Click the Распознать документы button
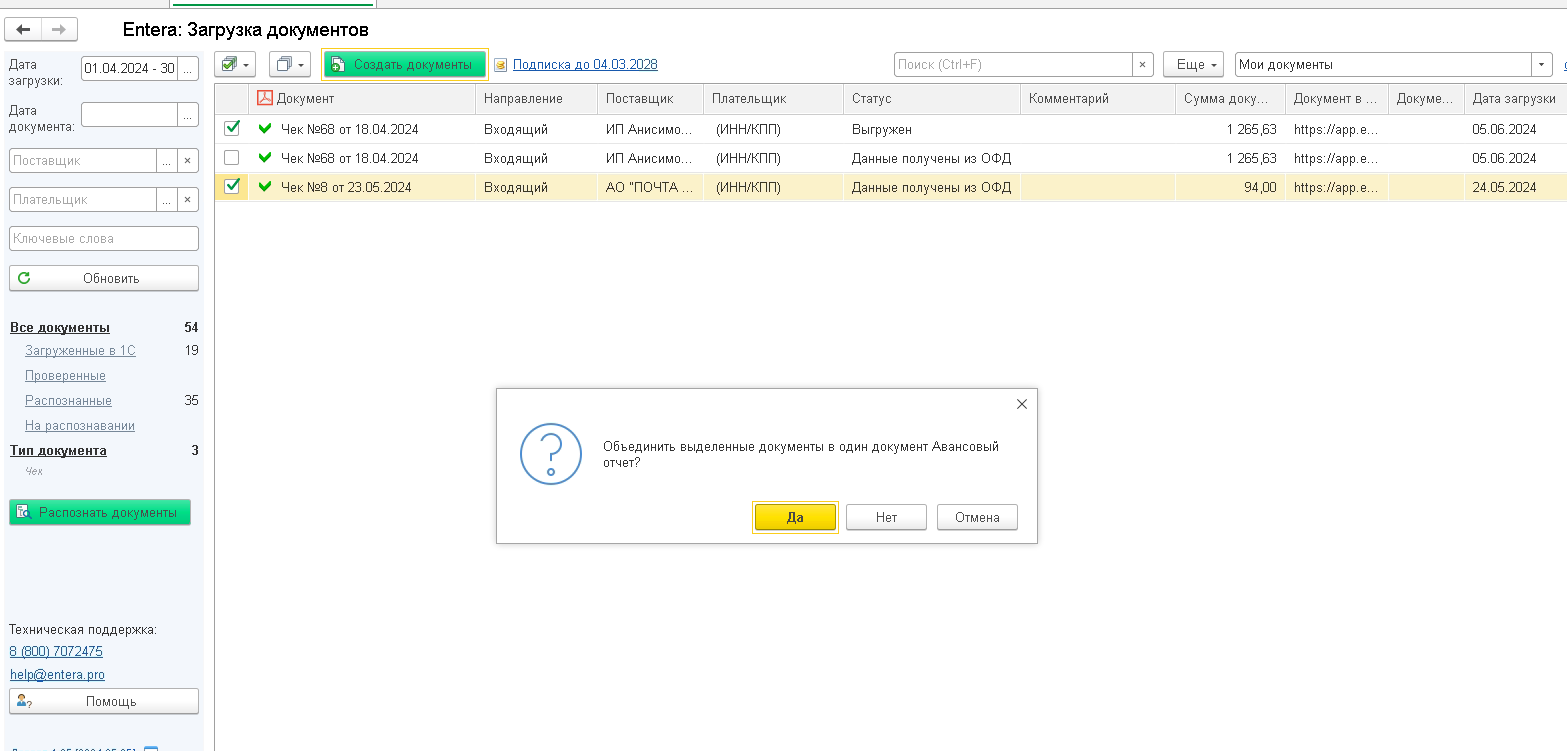The width and height of the screenshot is (1567, 751). 100,512
